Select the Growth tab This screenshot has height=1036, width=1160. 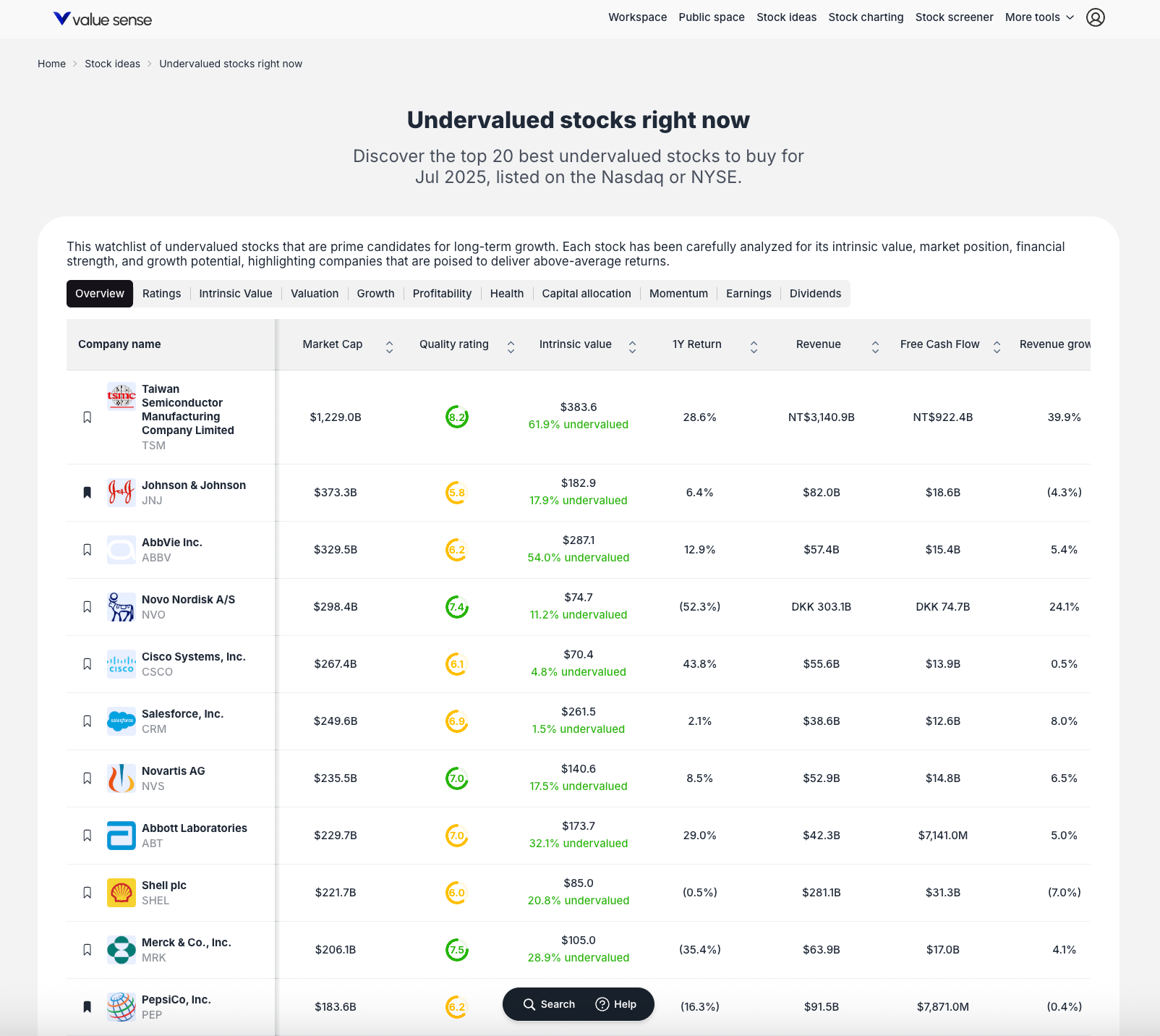pyautogui.click(x=376, y=294)
